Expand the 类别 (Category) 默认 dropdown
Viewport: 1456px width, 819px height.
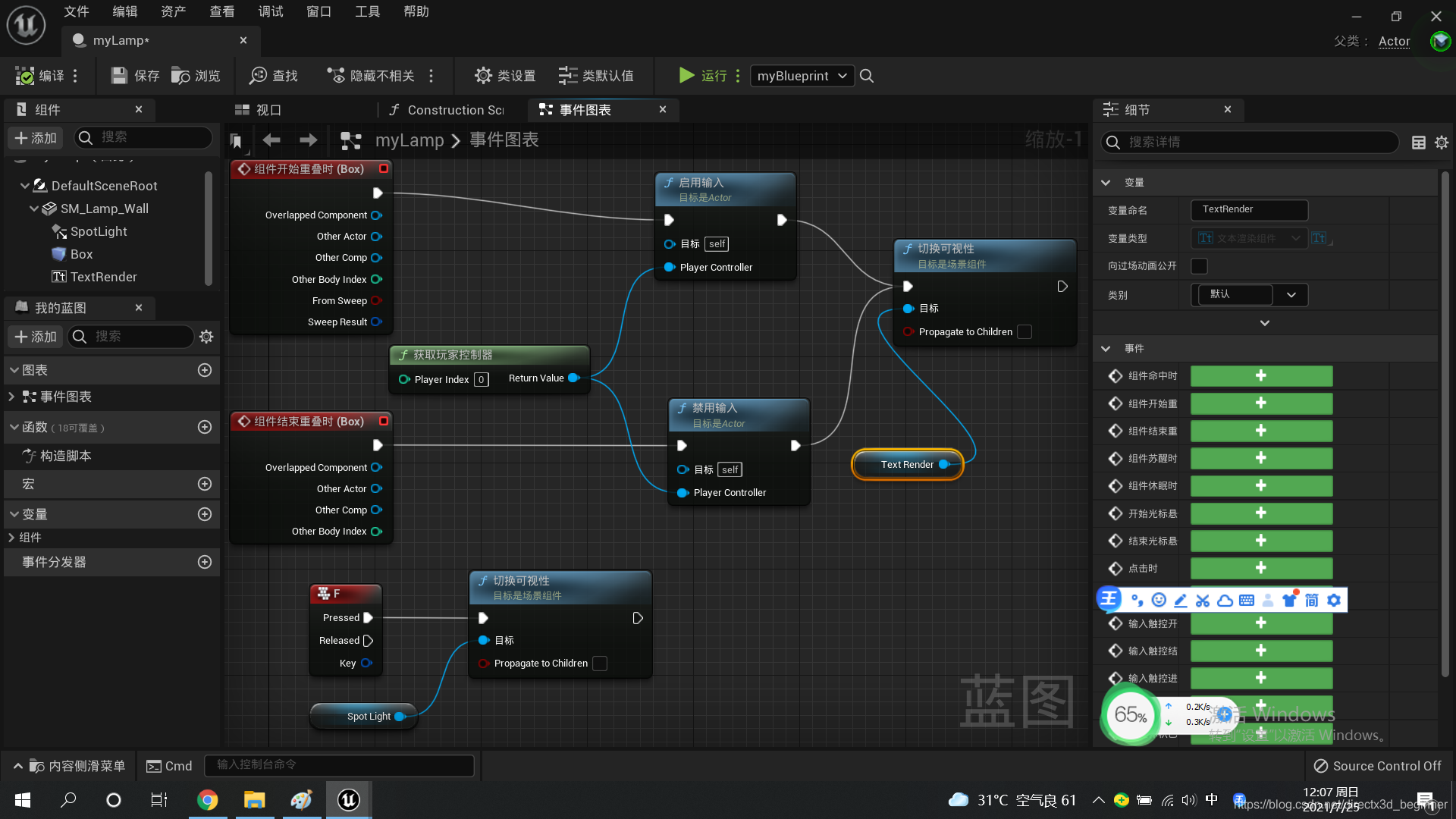[1291, 295]
